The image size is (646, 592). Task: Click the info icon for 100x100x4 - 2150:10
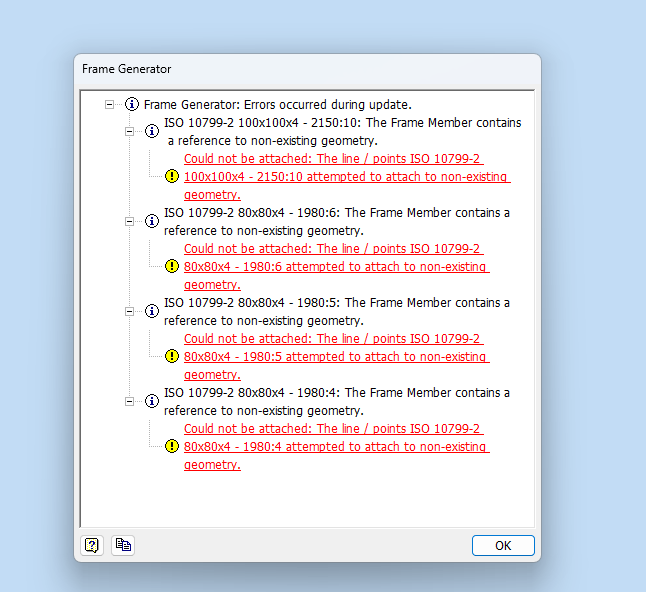click(x=152, y=131)
